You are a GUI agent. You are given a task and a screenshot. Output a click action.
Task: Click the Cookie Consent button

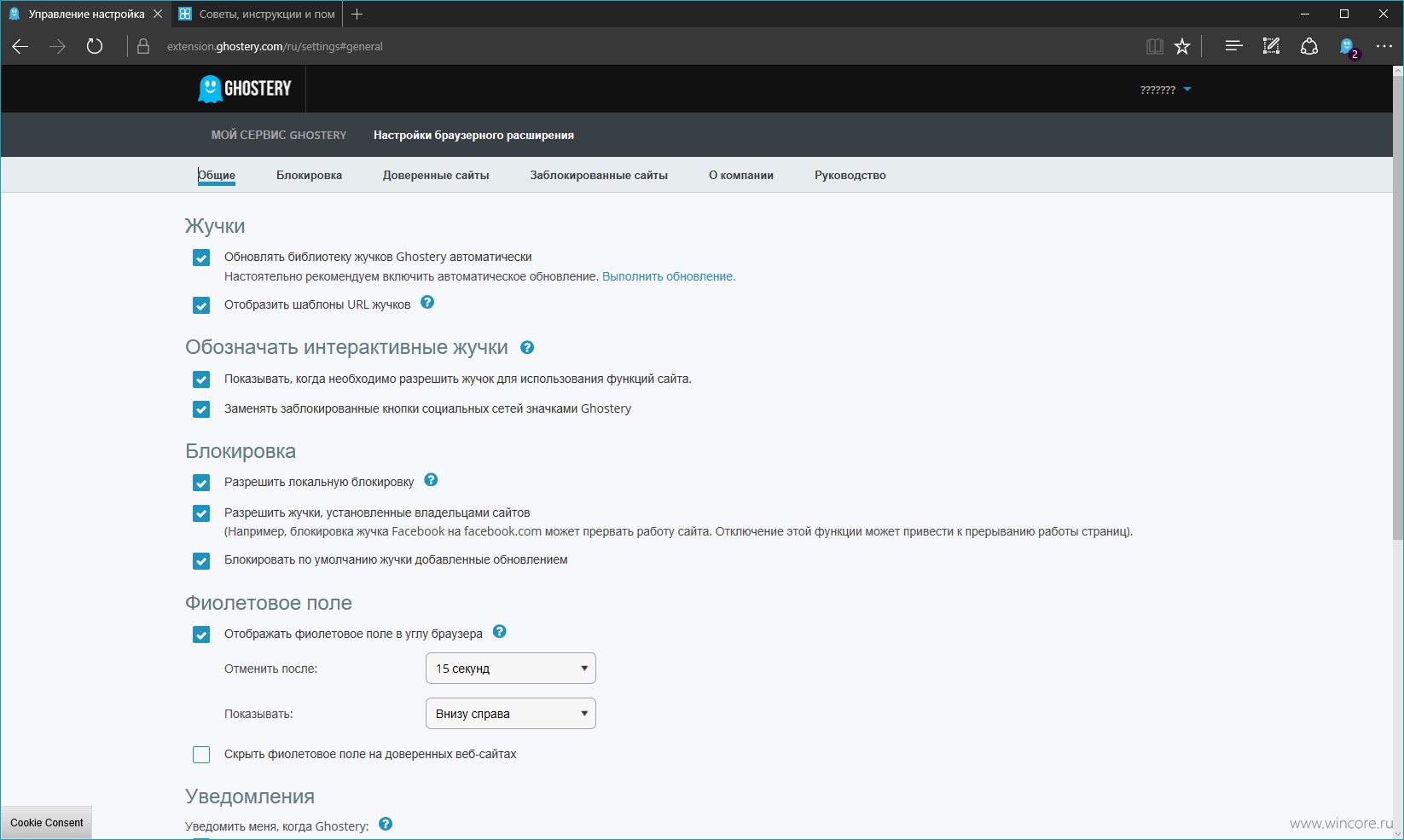(47, 823)
